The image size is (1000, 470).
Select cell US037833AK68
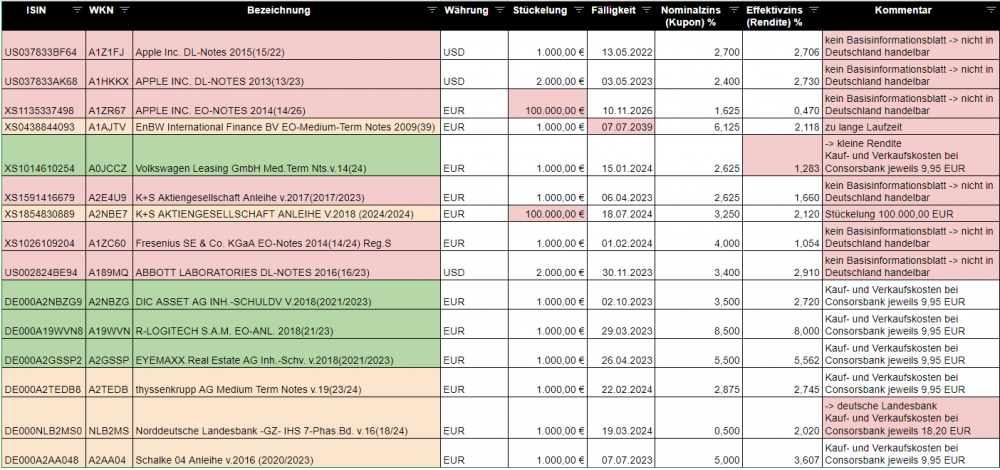click(x=43, y=75)
